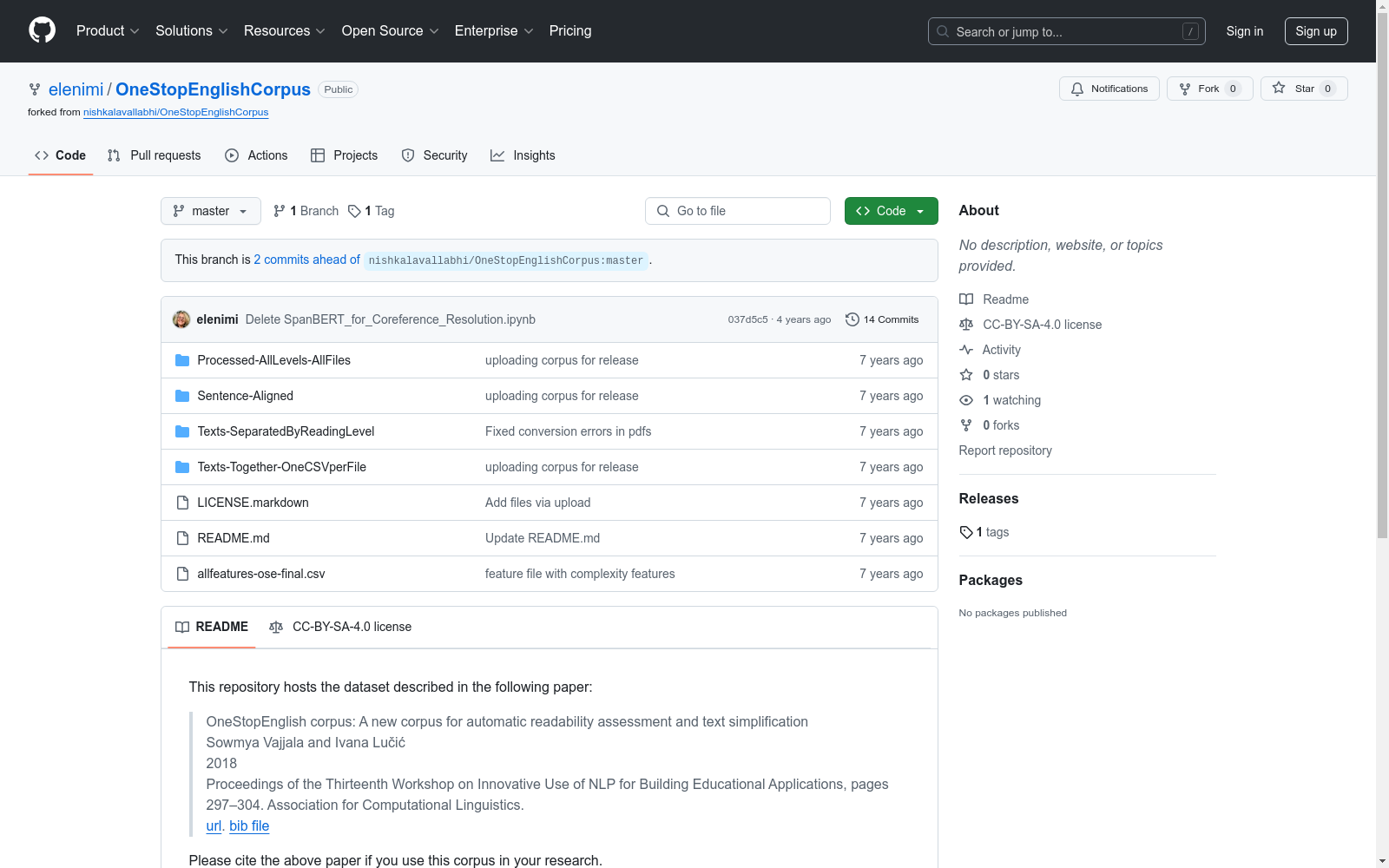Click the Star icon on repository
The width and height of the screenshot is (1389, 868).
coord(1279,88)
